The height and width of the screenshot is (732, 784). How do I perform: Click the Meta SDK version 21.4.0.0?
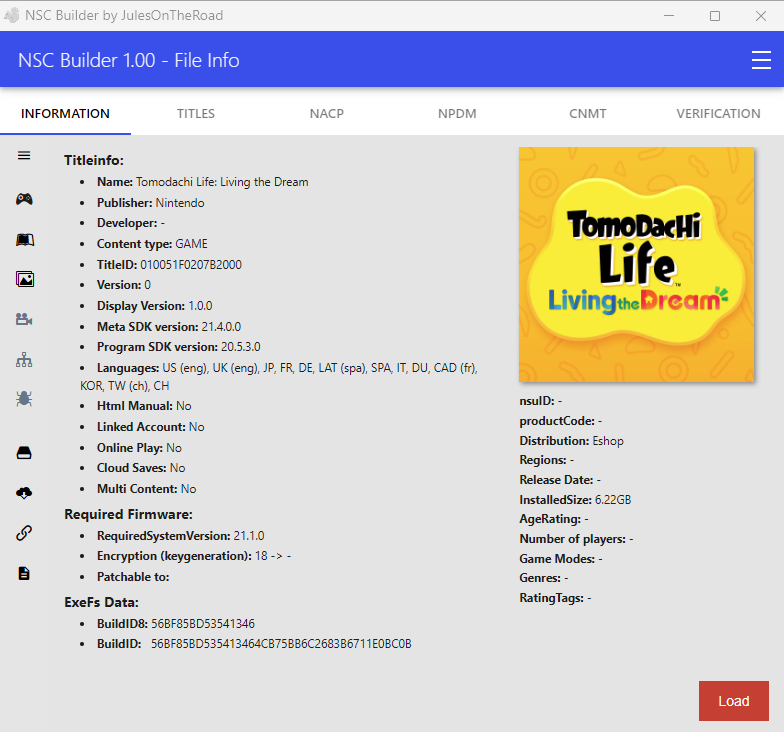221,326
